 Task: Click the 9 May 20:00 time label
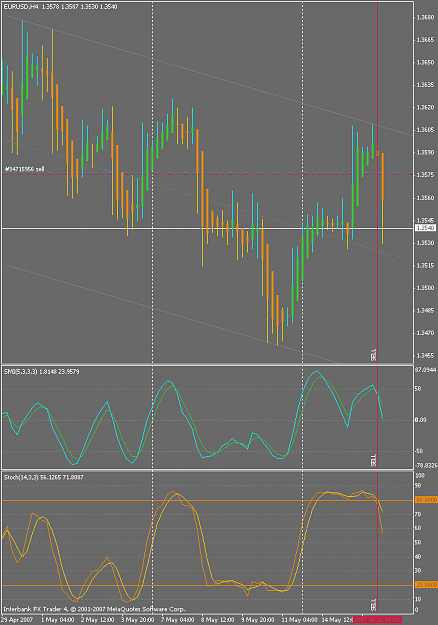pyautogui.click(x=257, y=620)
